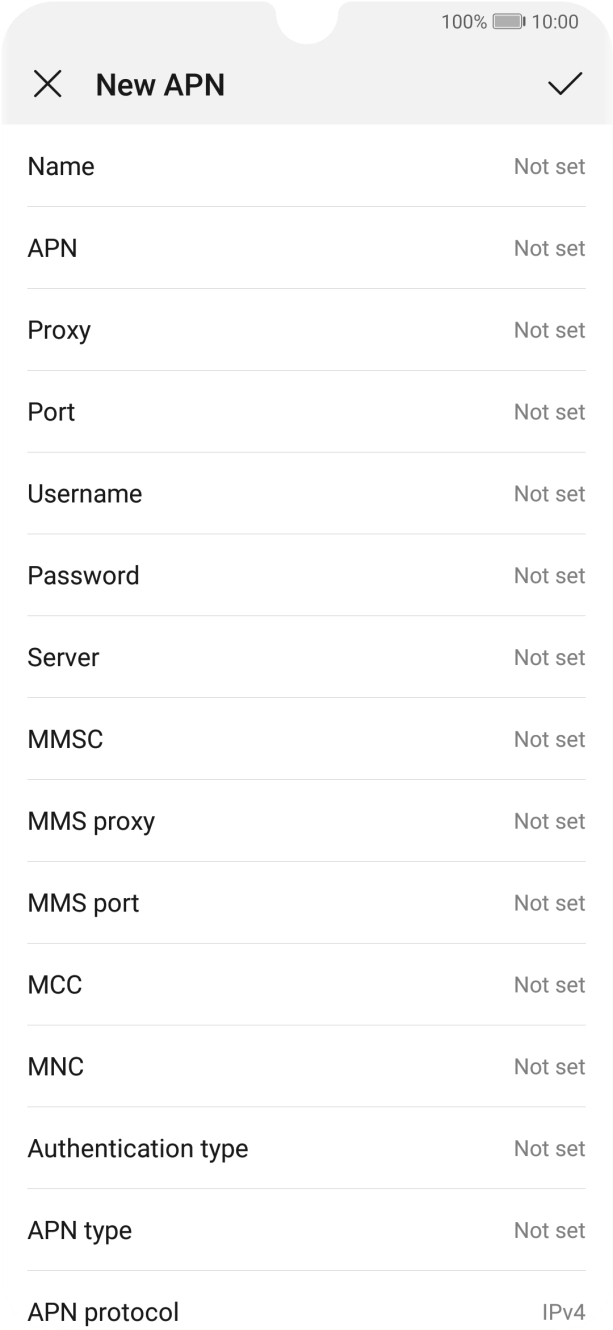The height and width of the screenshot is (1330, 613).
Task: Tap the New APN title
Action: coord(160,85)
